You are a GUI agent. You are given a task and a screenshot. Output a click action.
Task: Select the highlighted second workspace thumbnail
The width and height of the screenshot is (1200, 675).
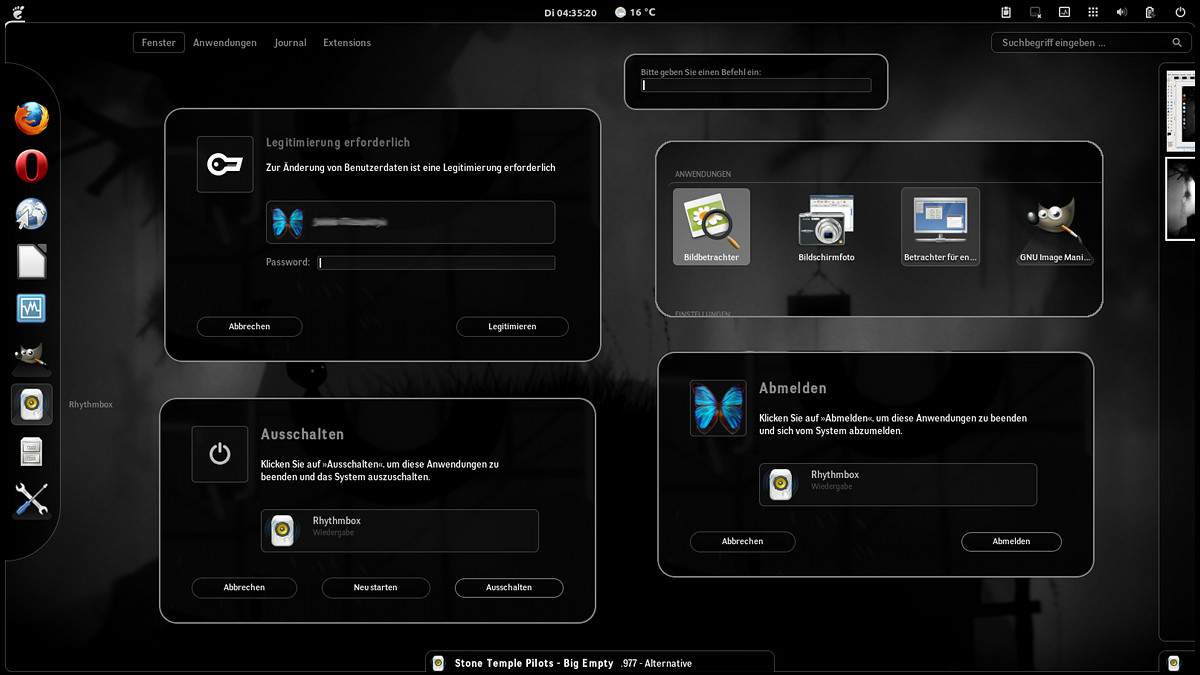1181,198
